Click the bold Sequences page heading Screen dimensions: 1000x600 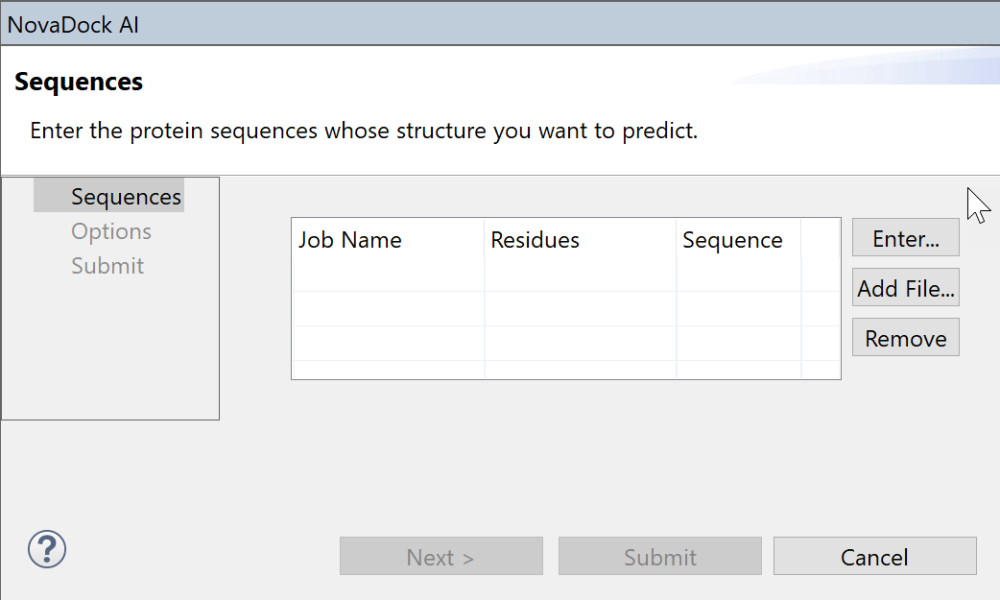click(x=79, y=82)
